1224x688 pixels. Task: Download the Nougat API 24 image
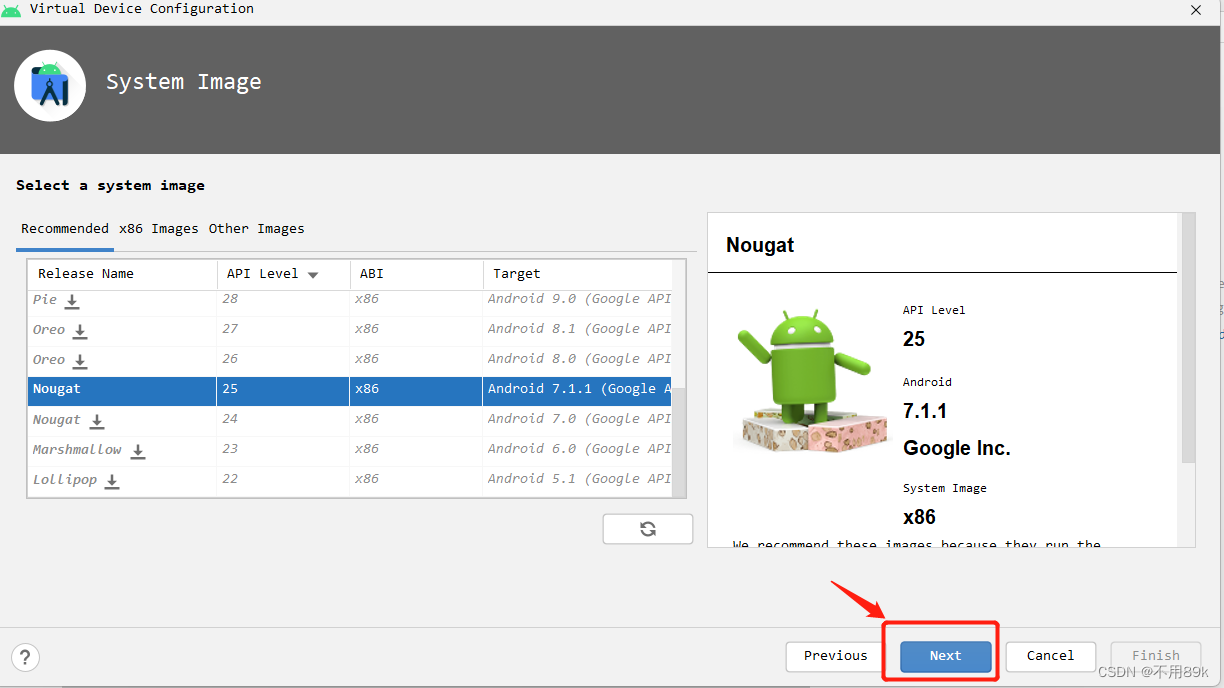click(97, 421)
